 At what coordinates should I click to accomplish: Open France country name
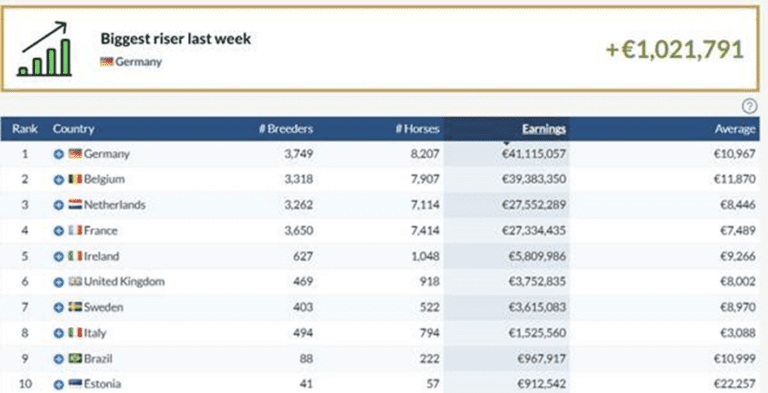[x=100, y=231]
